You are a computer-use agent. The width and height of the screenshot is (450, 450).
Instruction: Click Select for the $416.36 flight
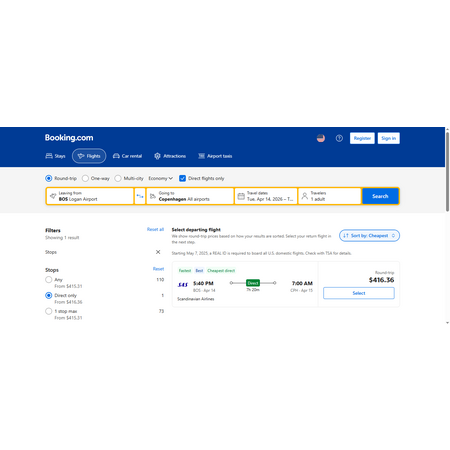click(x=359, y=293)
